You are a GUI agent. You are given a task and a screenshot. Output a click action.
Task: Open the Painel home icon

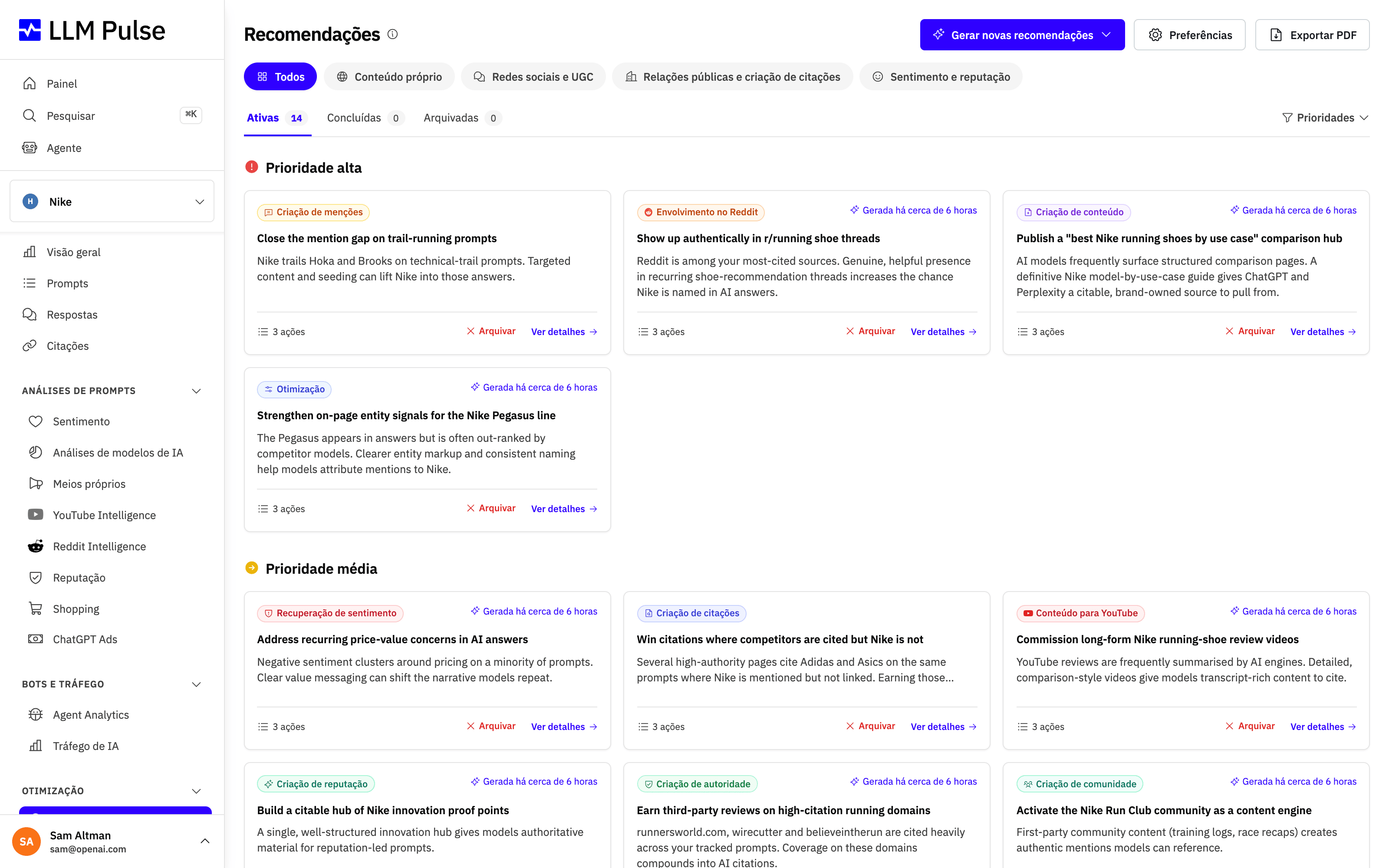click(29, 83)
